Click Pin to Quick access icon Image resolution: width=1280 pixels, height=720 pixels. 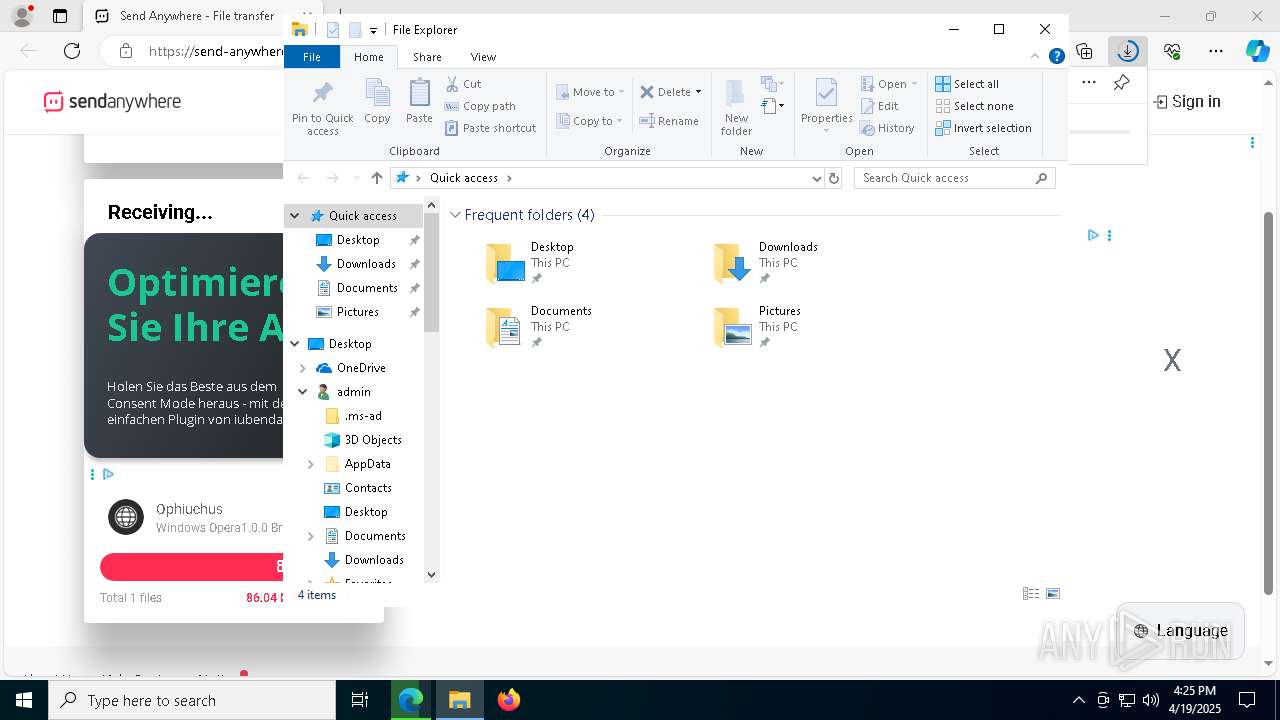(322, 108)
